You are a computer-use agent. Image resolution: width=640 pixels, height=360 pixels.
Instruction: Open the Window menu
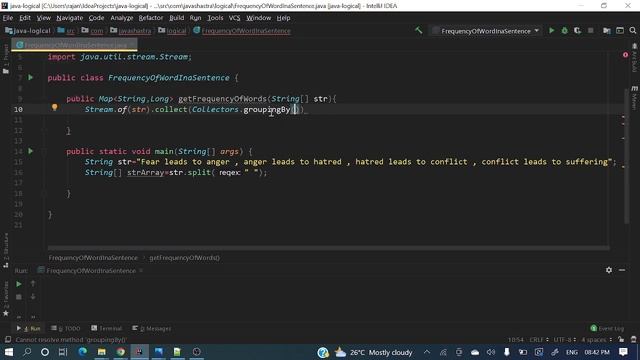click(x=258, y=18)
